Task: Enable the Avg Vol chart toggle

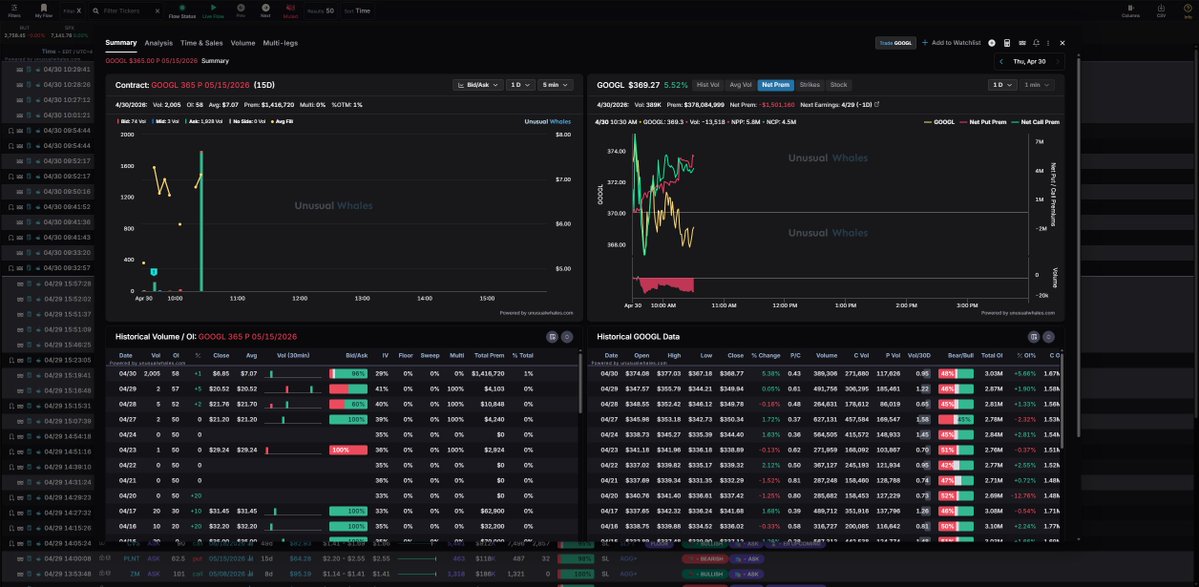Action: pos(740,85)
